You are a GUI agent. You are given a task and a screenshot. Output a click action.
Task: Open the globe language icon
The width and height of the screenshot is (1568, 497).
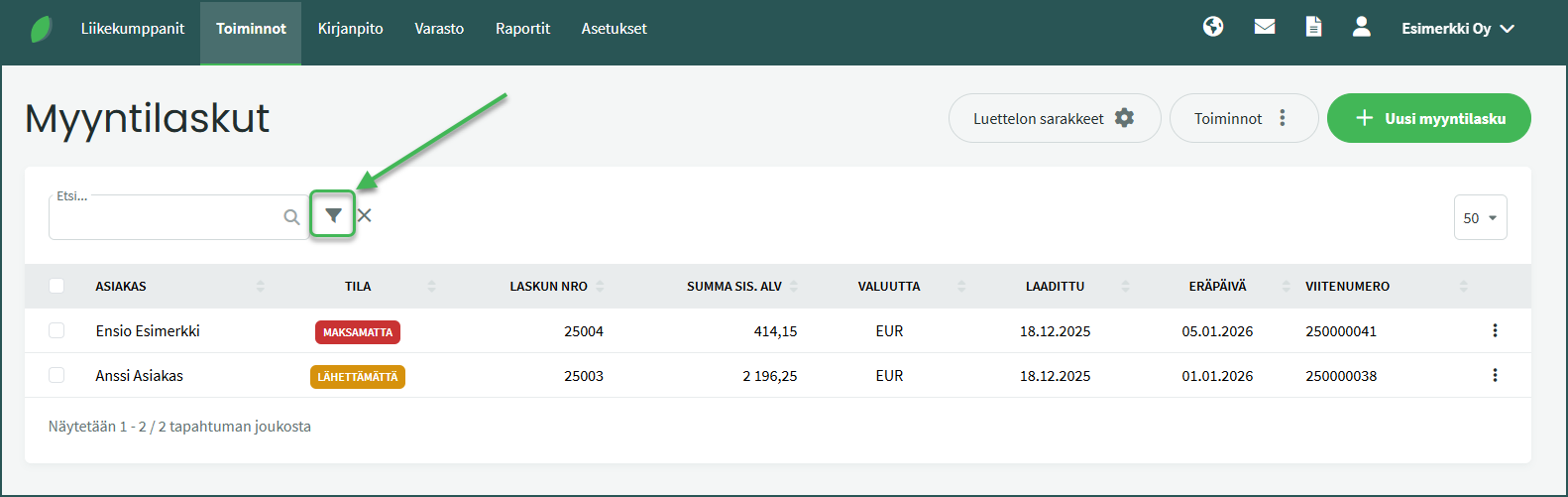pos(1213,27)
